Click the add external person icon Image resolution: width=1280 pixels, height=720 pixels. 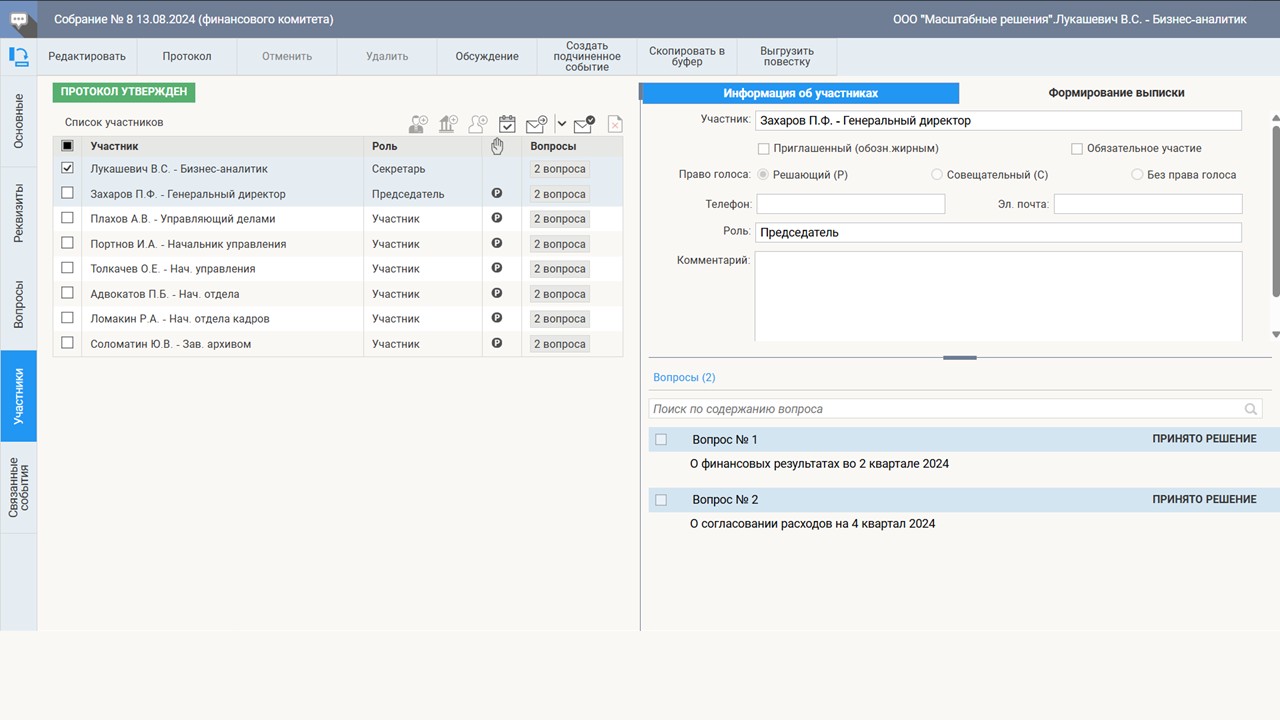pyautogui.click(x=478, y=124)
